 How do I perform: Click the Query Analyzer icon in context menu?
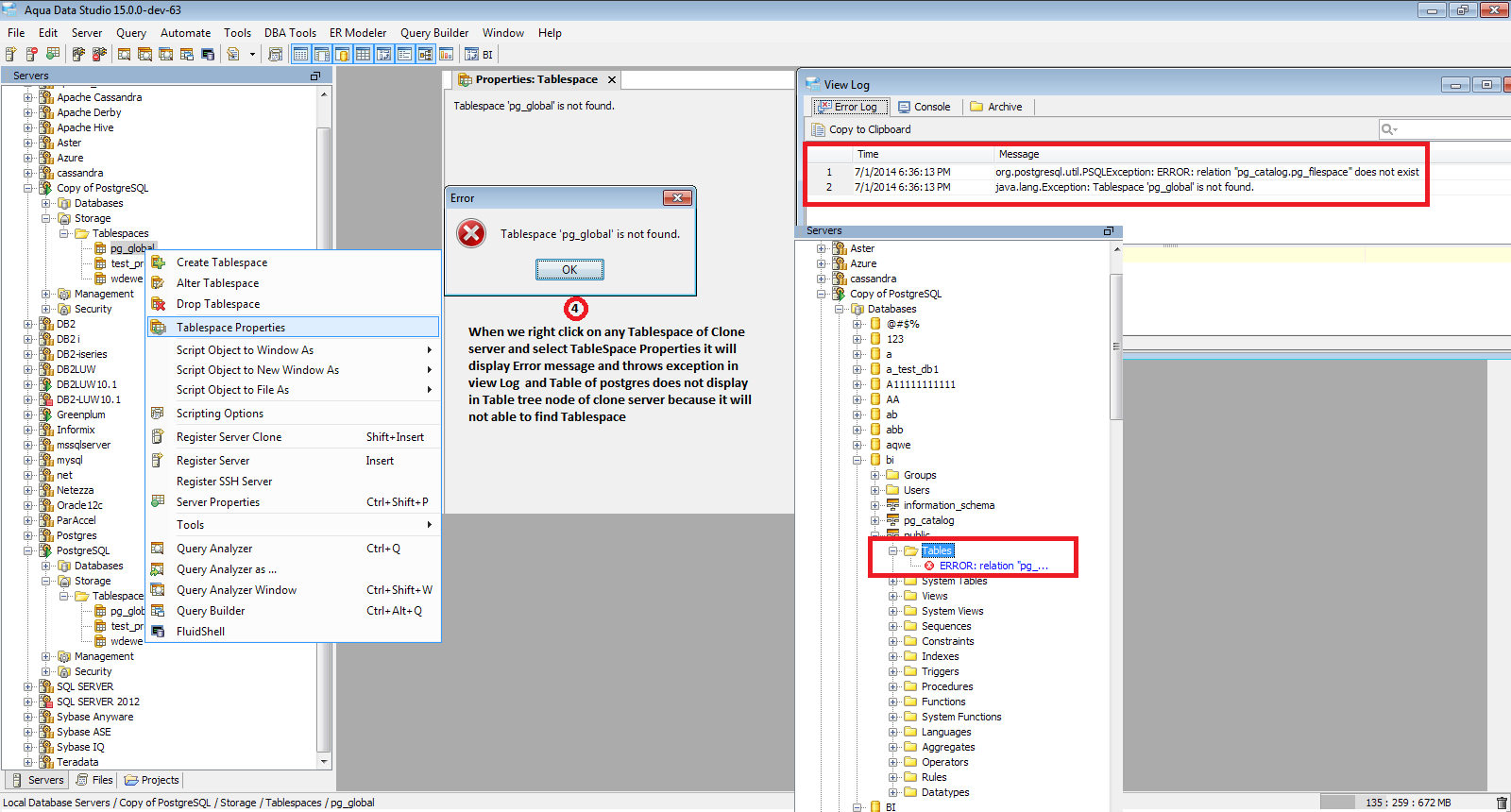(159, 549)
